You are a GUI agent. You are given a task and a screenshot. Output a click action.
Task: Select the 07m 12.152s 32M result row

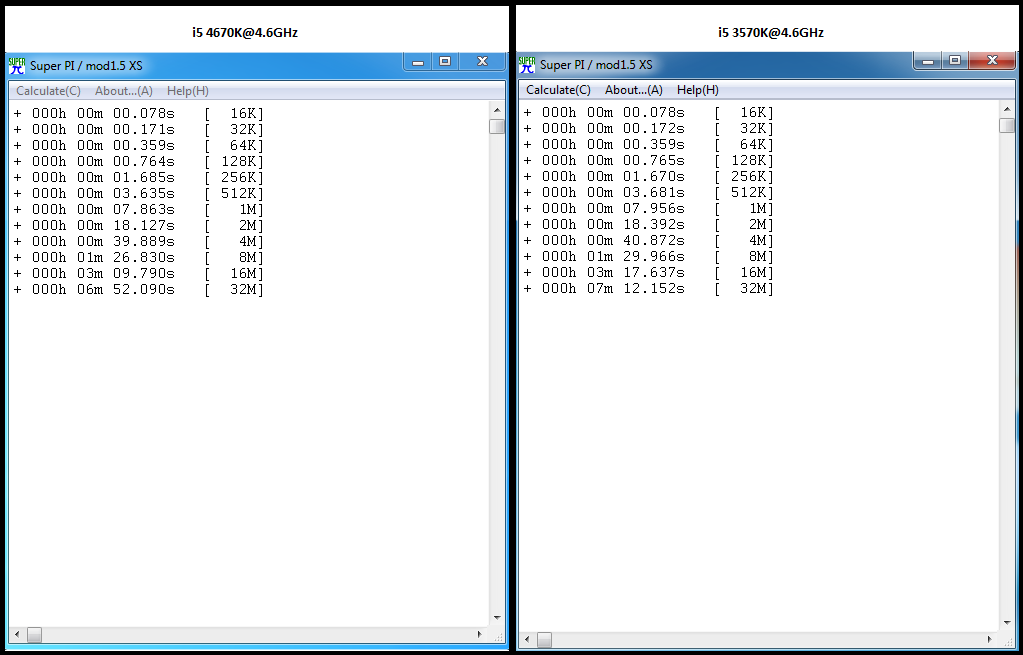coord(649,288)
